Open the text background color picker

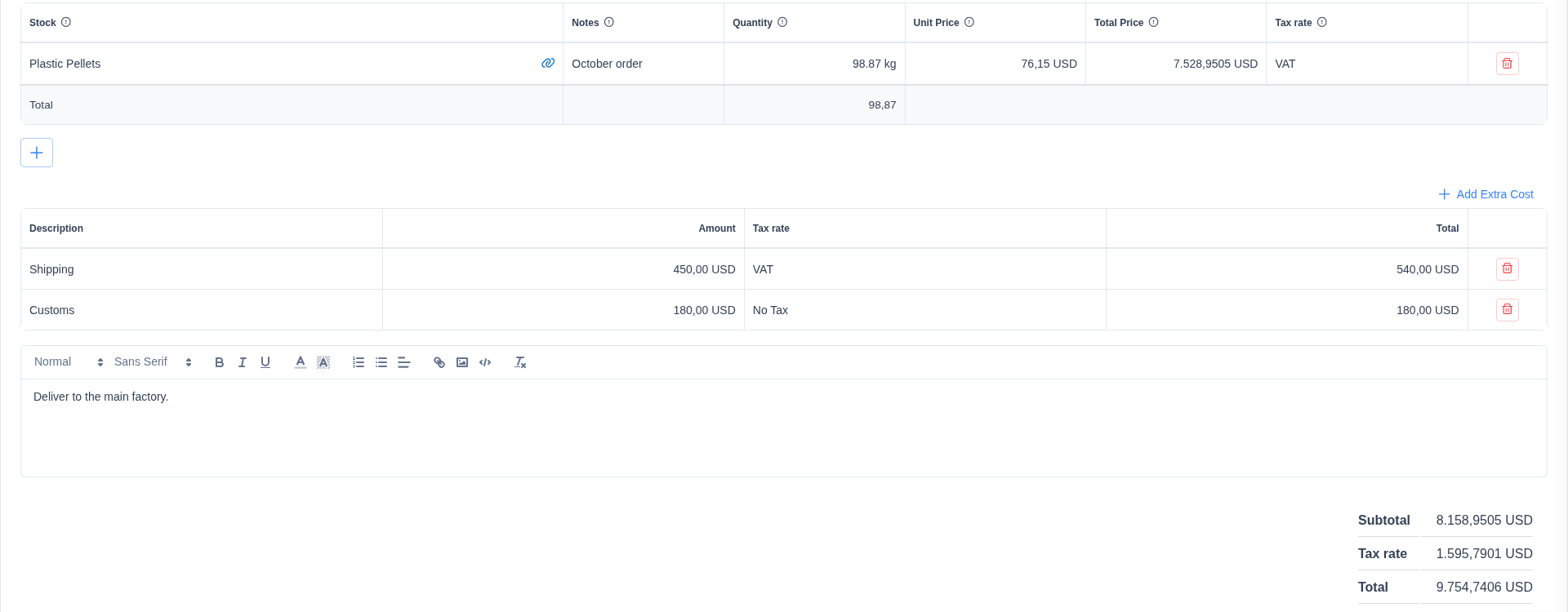323,362
